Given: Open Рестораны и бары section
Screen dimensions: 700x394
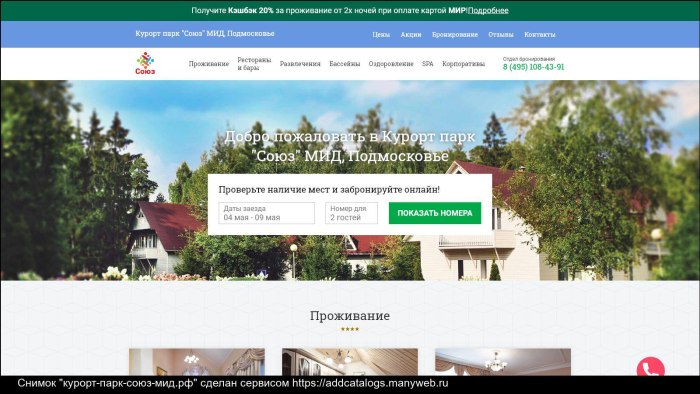Looking at the screenshot, I should [254, 64].
